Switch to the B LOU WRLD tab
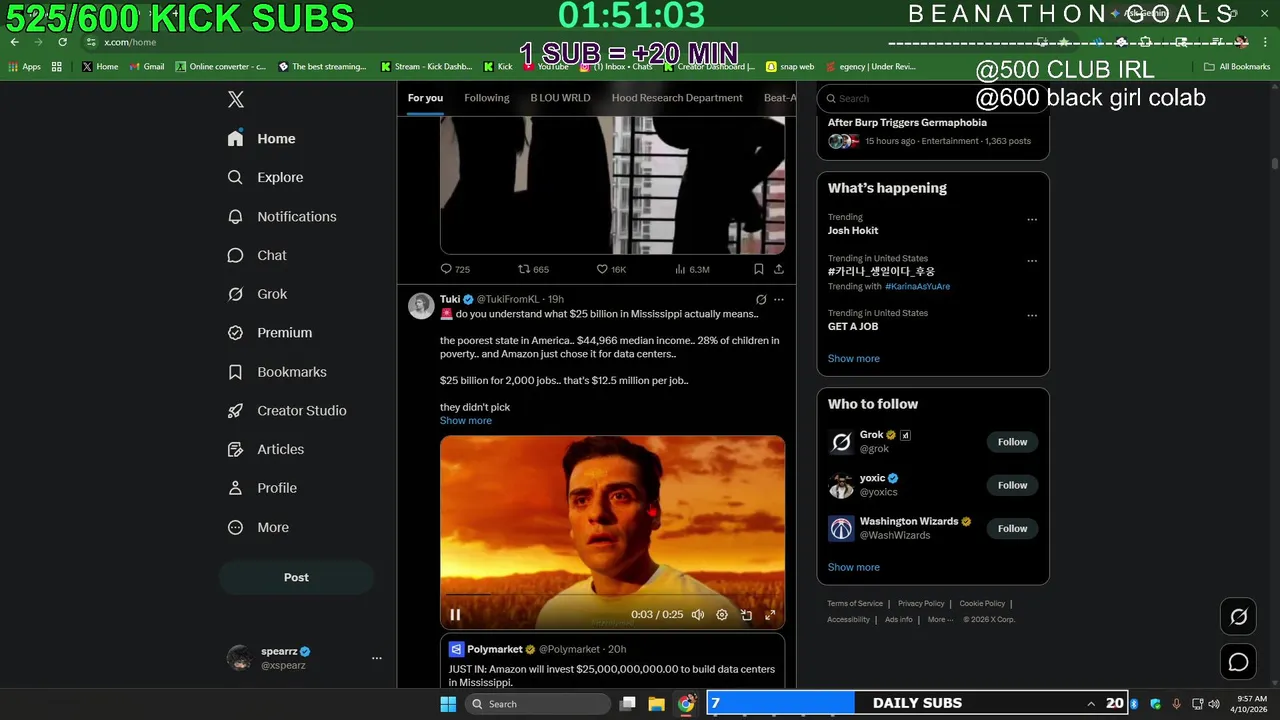The image size is (1280, 720). pyautogui.click(x=560, y=98)
